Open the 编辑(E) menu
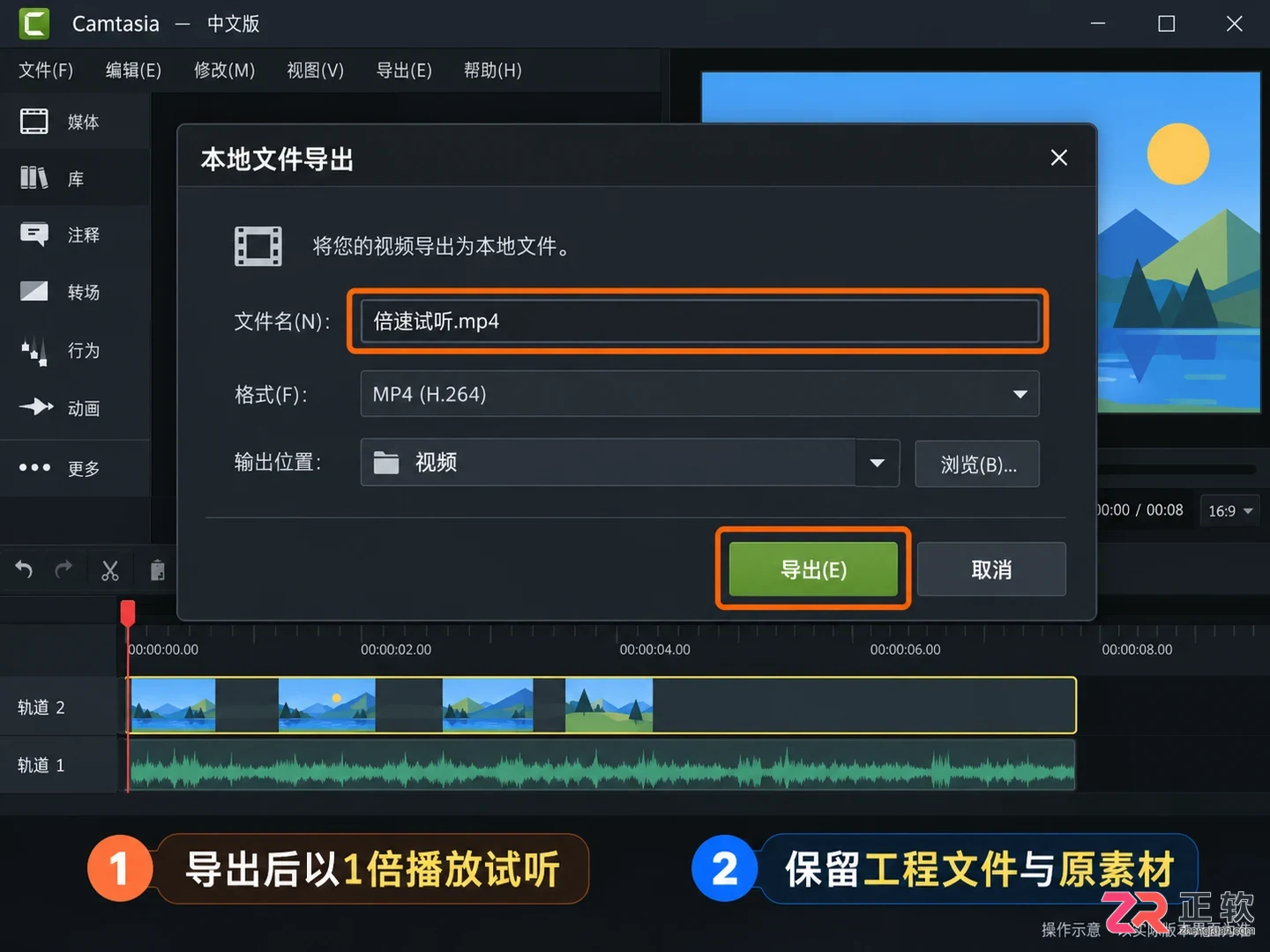 pyautogui.click(x=133, y=71)
